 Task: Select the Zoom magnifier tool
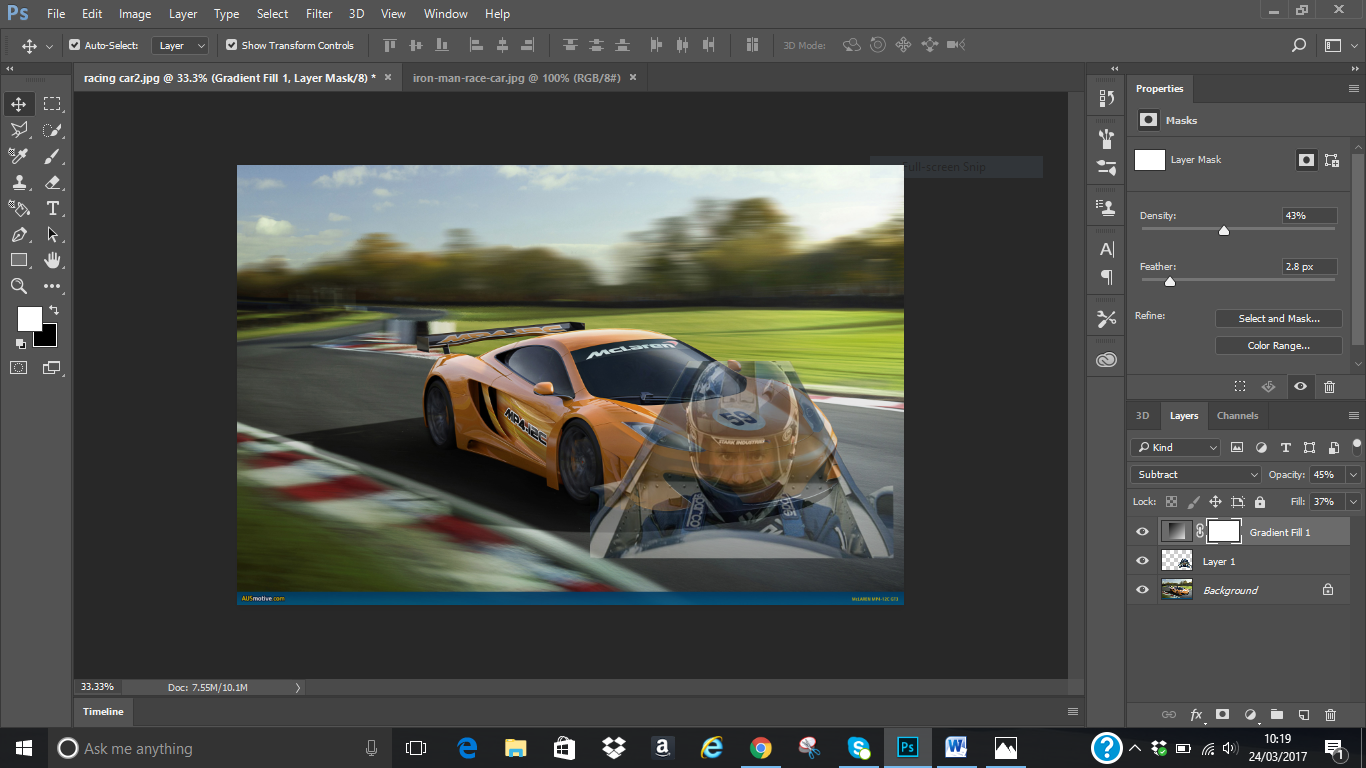pyautogui.click(x=19, y=286)
